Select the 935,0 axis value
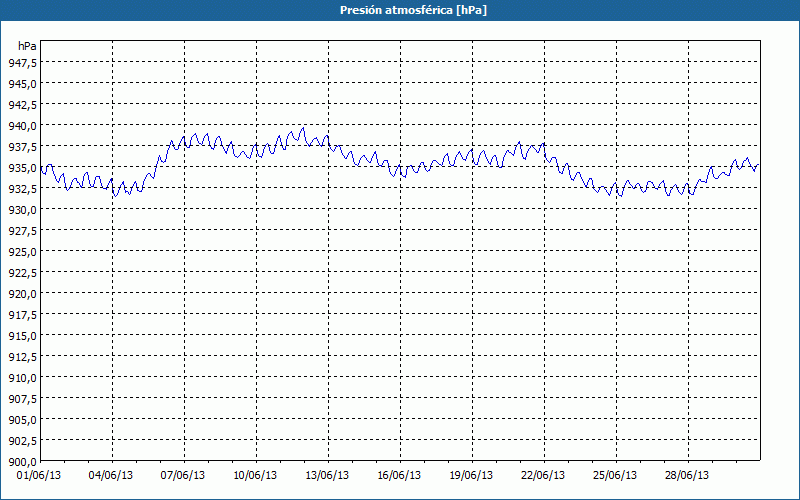The image size is (800, 500). pyautogui.click(x=22, y=167)
